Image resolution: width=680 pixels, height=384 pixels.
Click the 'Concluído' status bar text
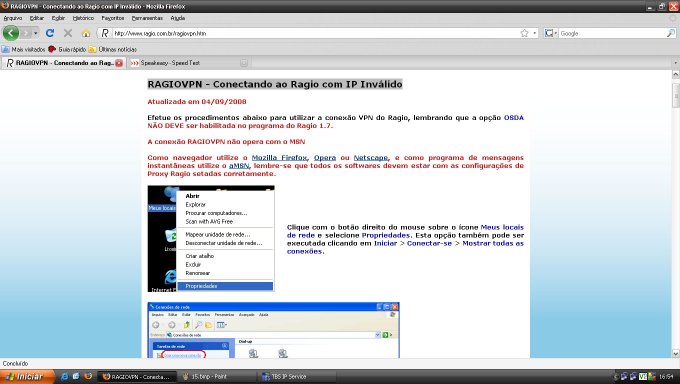(x=15, y=364)
